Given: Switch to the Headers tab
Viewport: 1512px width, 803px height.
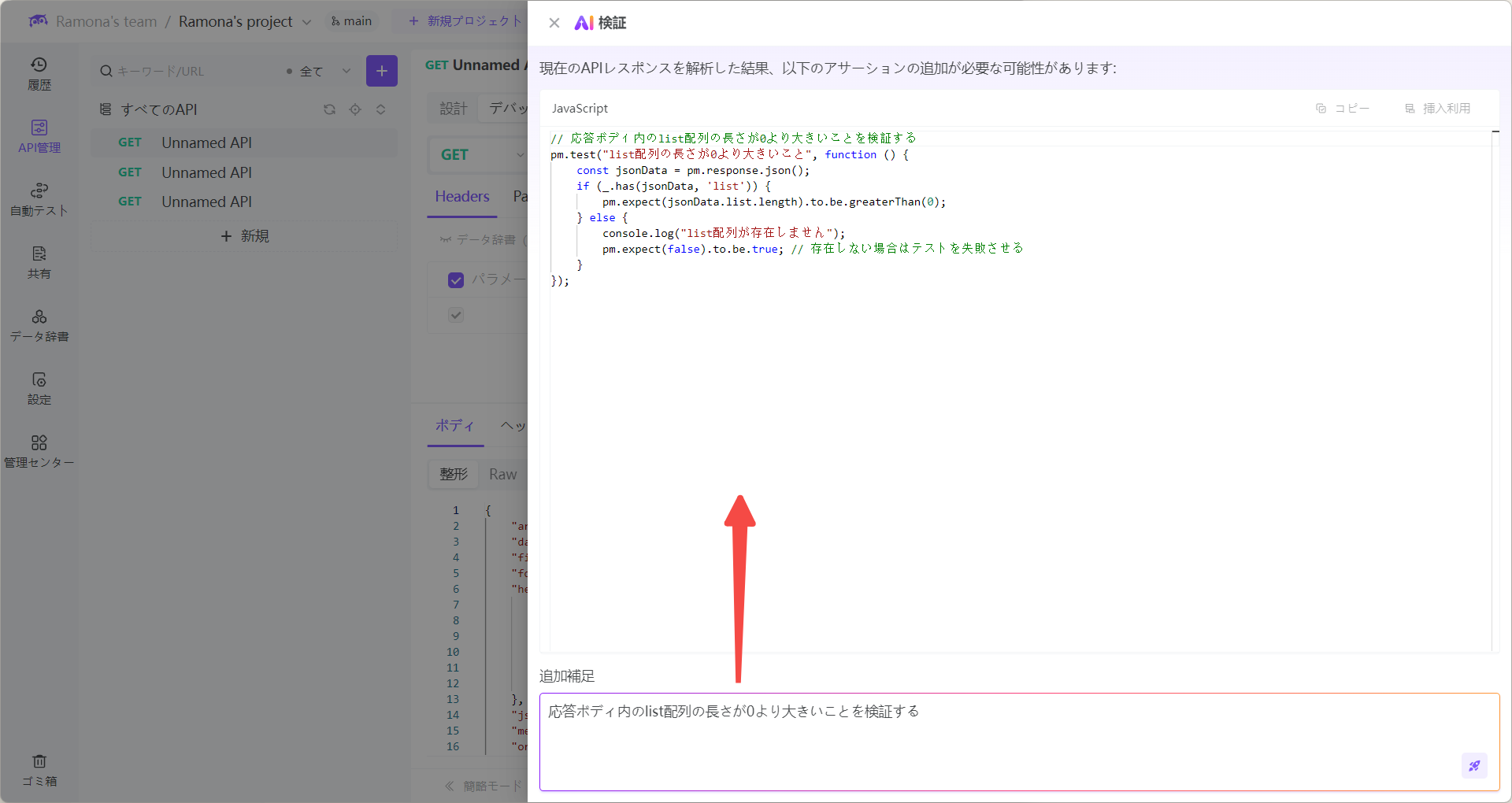Looking at the screenshot, I should (462, 197).
